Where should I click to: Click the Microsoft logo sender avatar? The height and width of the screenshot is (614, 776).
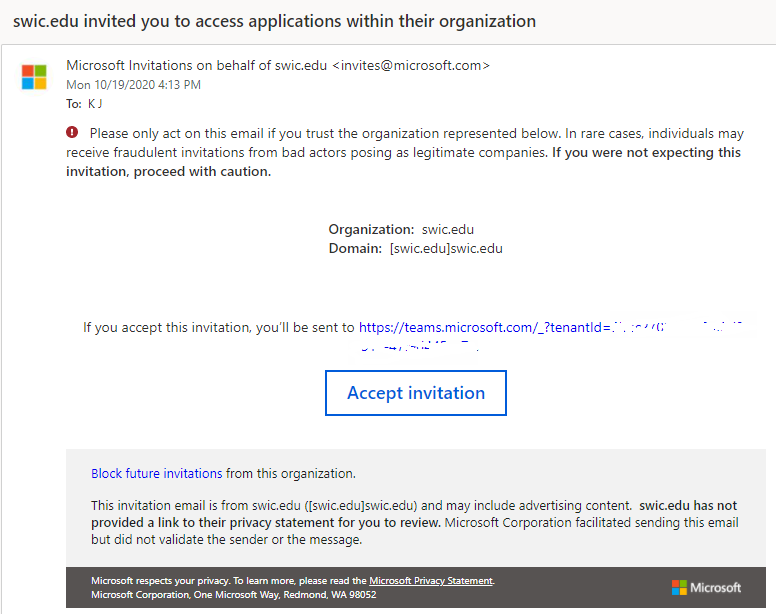point(34,77)
